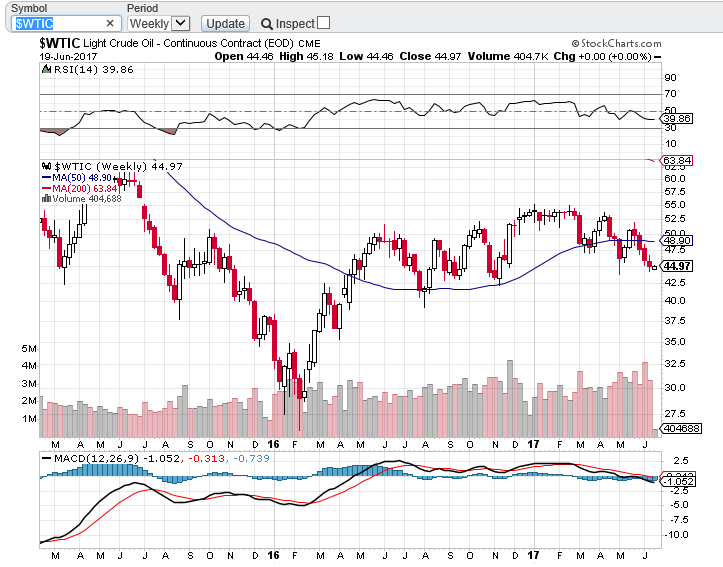
Task: Click the Inspect magnifying glass icon
Action: tap(267, 24)
